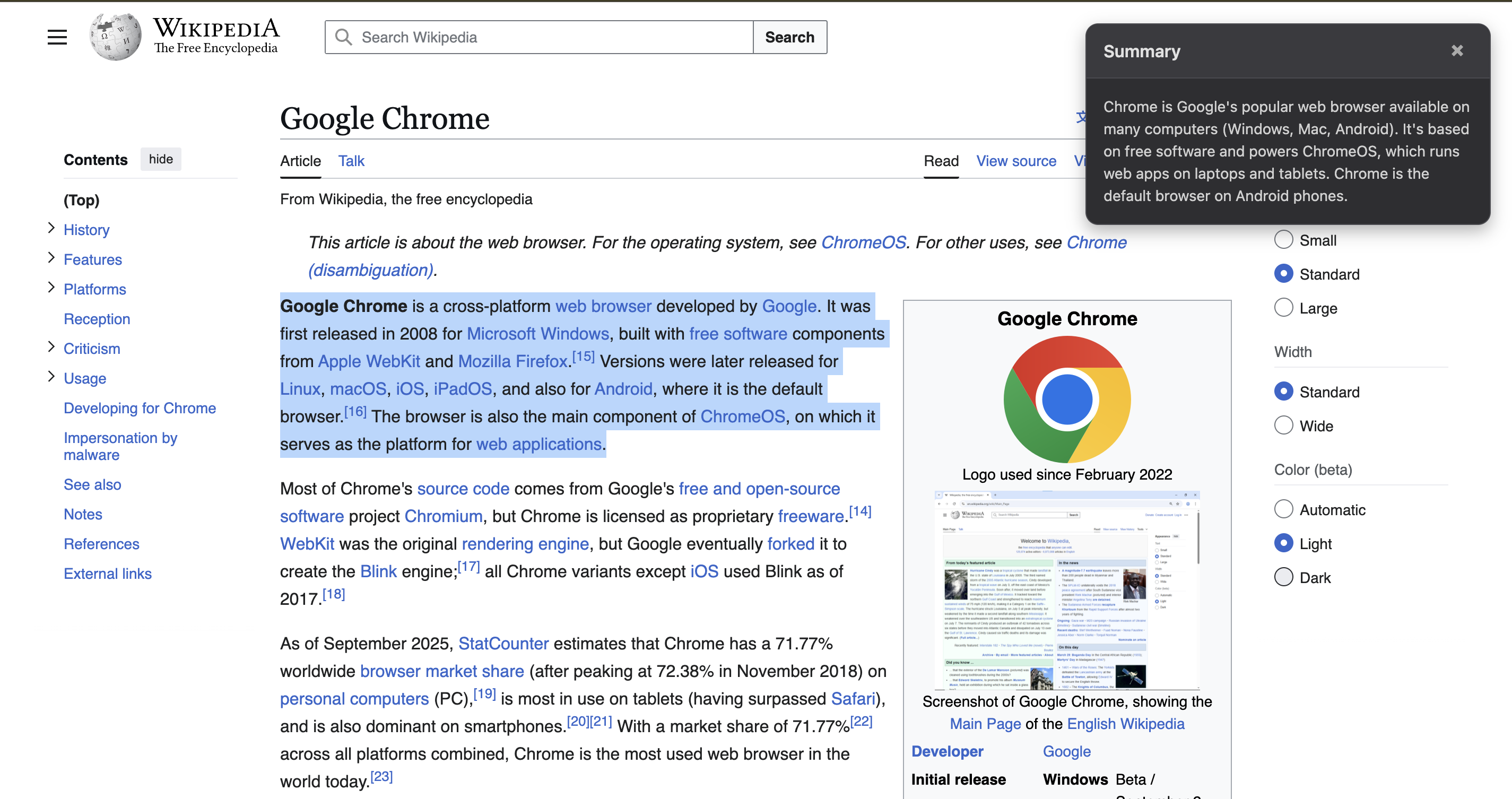Expand the Criticism contents section
Viewport: 1512px width, 799px height.
tap(51, 347)
